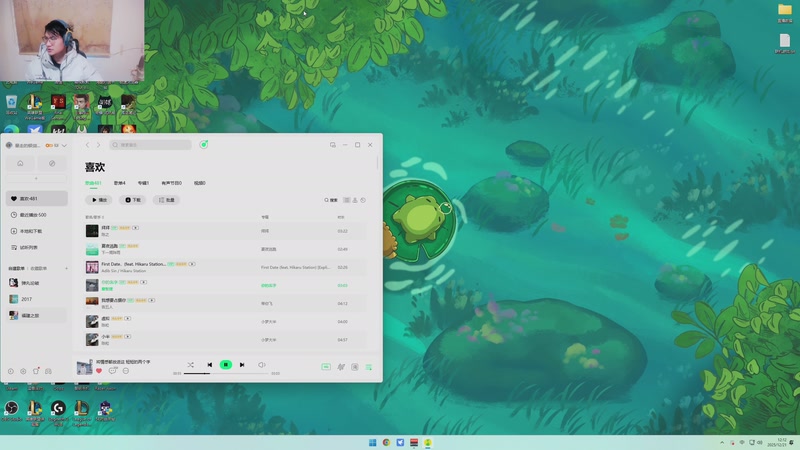Open the sound effects icon in player
Image resolution: width=800 pixels, height=450 pixels.
(x=341, y=367)
